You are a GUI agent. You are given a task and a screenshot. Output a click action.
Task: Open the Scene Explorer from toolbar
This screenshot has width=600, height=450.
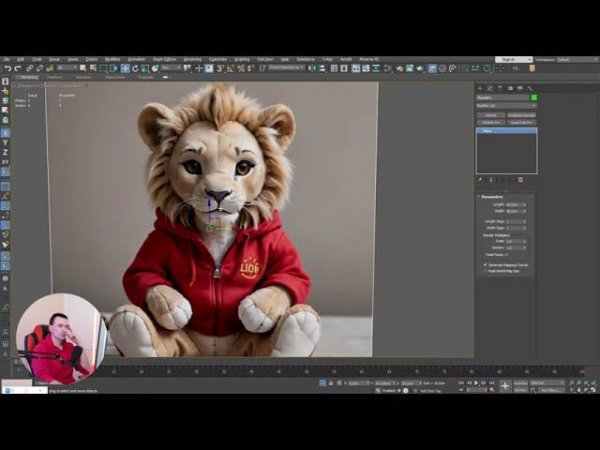(334, 68)
